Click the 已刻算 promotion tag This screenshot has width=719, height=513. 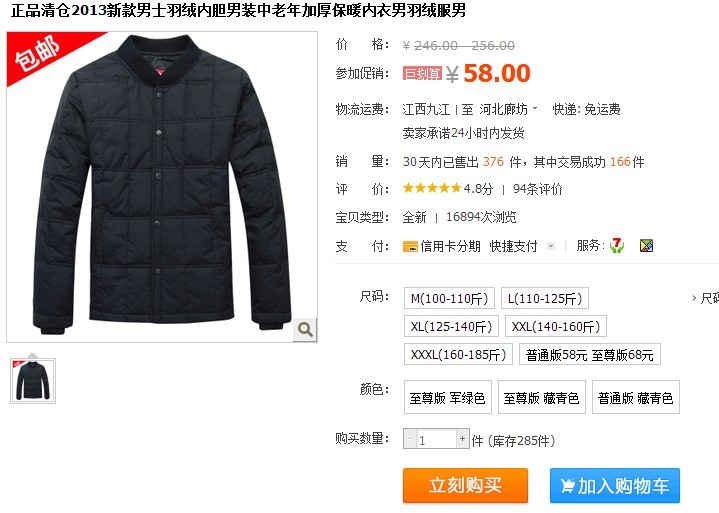point(422,73)
